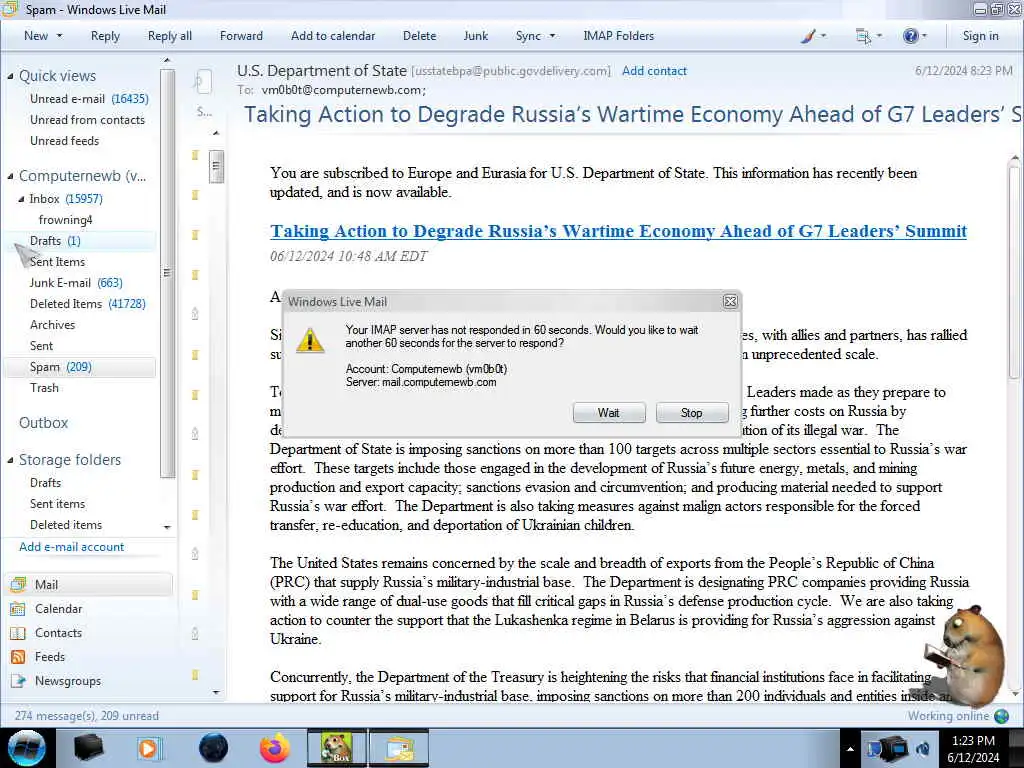Screen dimensions: 1024x768
Task: Click the first yellow flag in message list
Action: pos(195,155)
